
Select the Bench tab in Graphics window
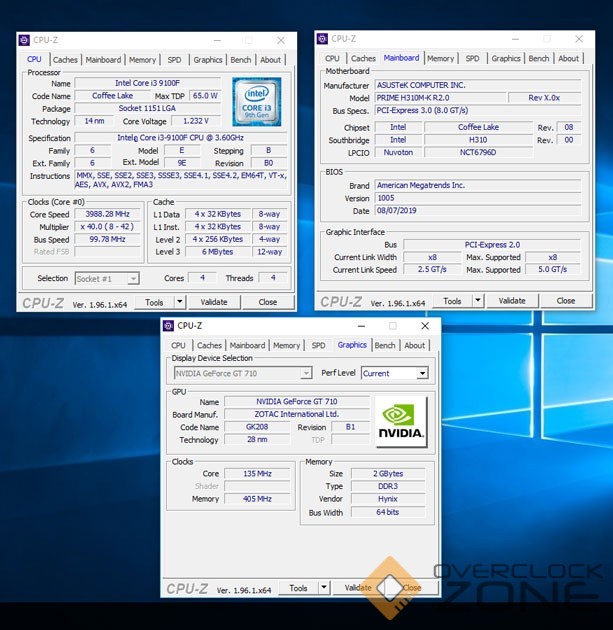[x=385, y=346]
